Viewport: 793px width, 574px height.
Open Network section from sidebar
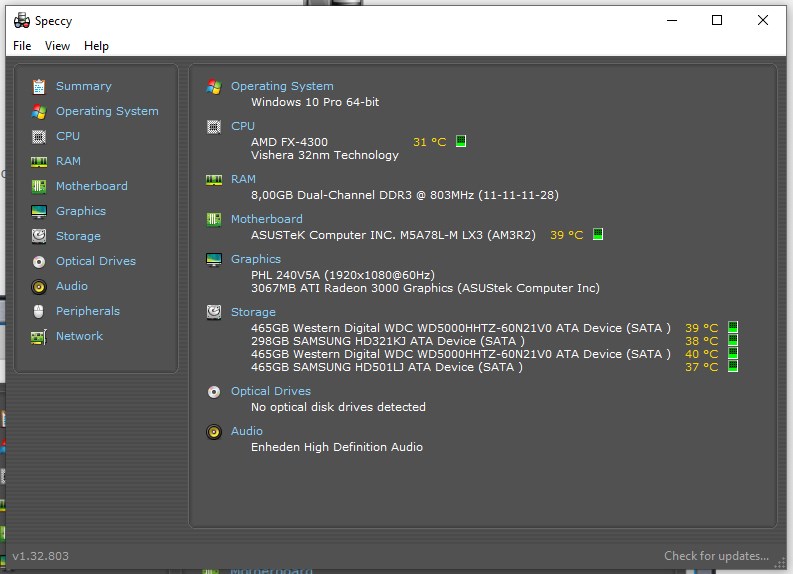click(79, 336)
